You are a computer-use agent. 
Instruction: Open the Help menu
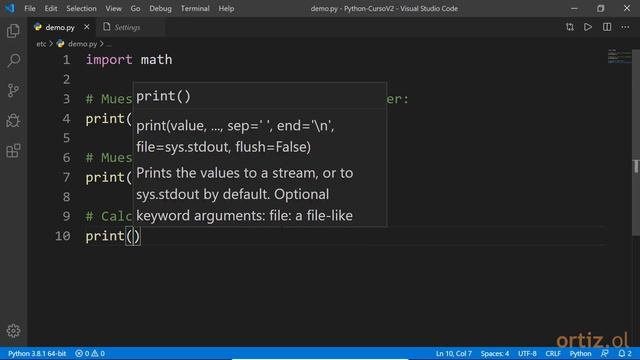[x=226, y=9]
